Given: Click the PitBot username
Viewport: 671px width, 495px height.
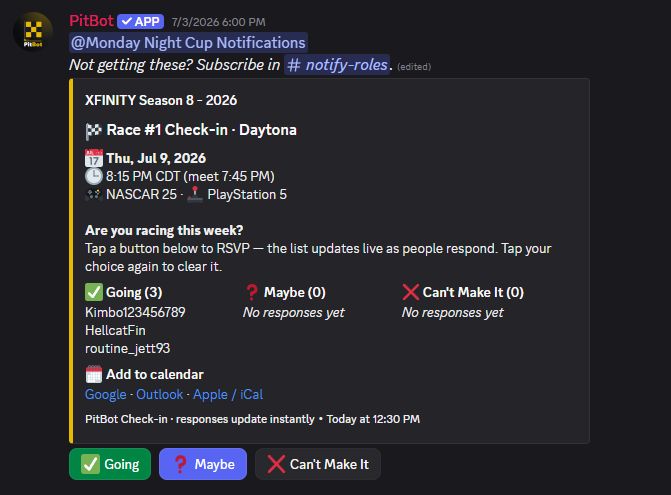Looking at the screenshot, I should point(91,21).
